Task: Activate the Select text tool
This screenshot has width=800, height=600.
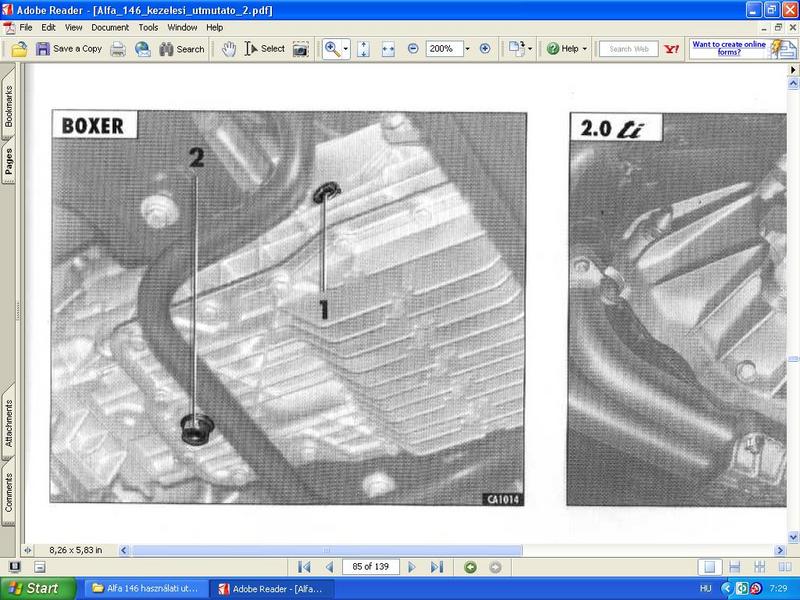Action: pyautogui.click(x=264, y=49)
